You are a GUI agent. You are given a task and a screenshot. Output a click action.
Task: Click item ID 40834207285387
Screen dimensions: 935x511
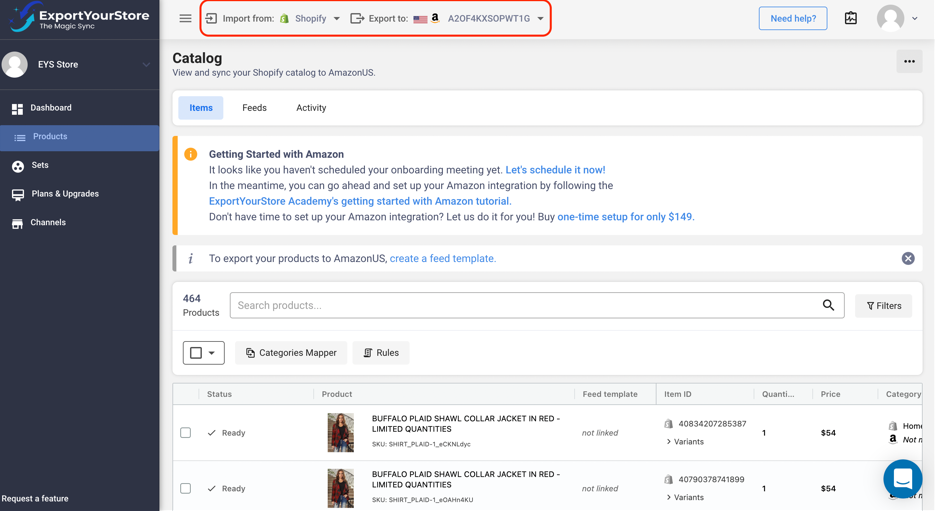click(712, 424)
